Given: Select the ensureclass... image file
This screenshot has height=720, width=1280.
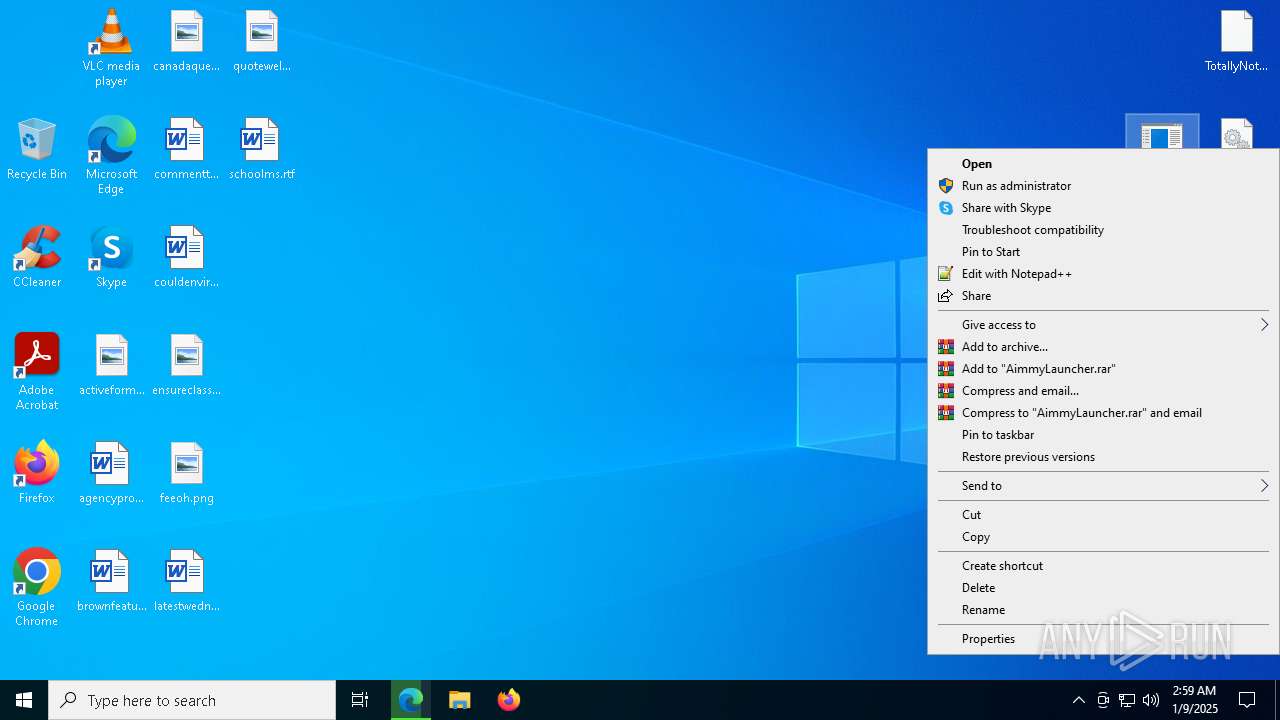Looking at the screenshot, I should click(x=186, y=366).
